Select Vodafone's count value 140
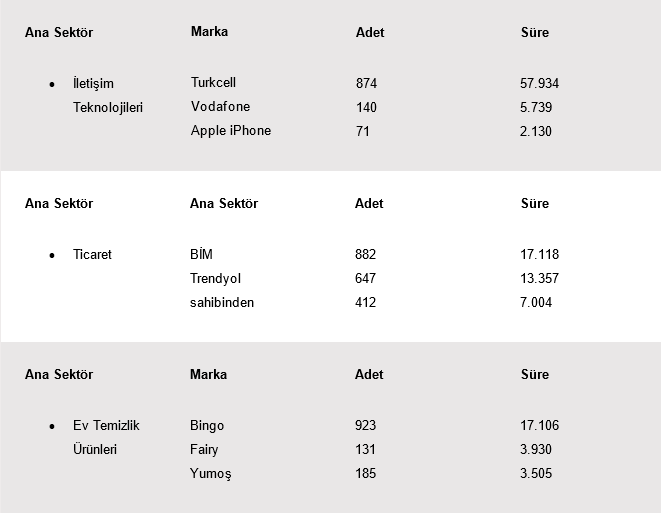661x513 pixels. click(366, 107)
